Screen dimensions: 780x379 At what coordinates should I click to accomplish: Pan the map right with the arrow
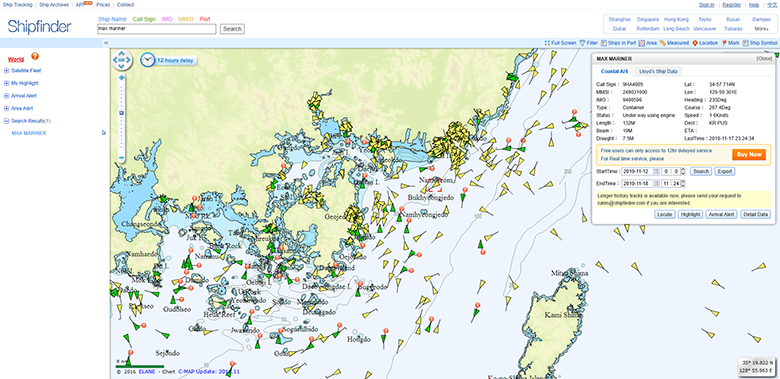tap(129, 60)
